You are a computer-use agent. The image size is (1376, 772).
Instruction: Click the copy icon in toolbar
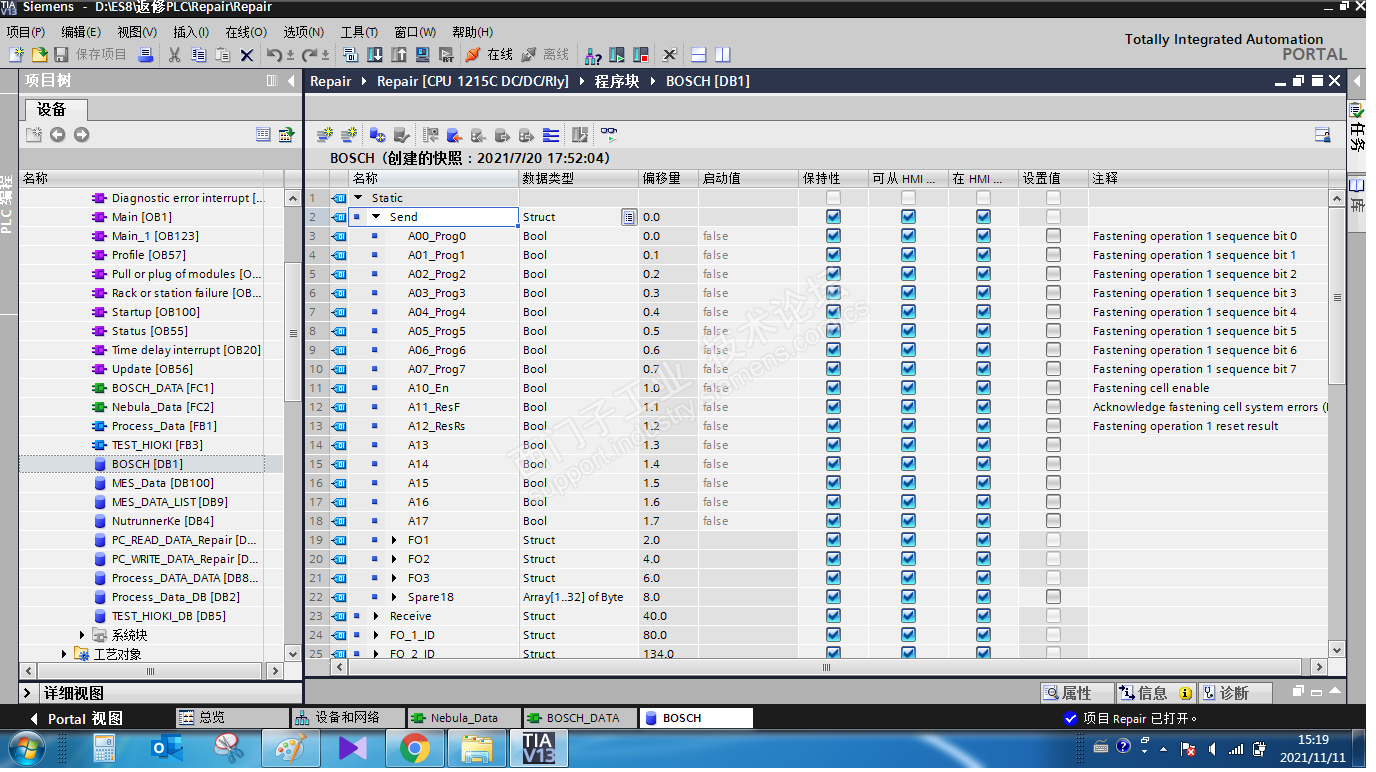point(198,54)
